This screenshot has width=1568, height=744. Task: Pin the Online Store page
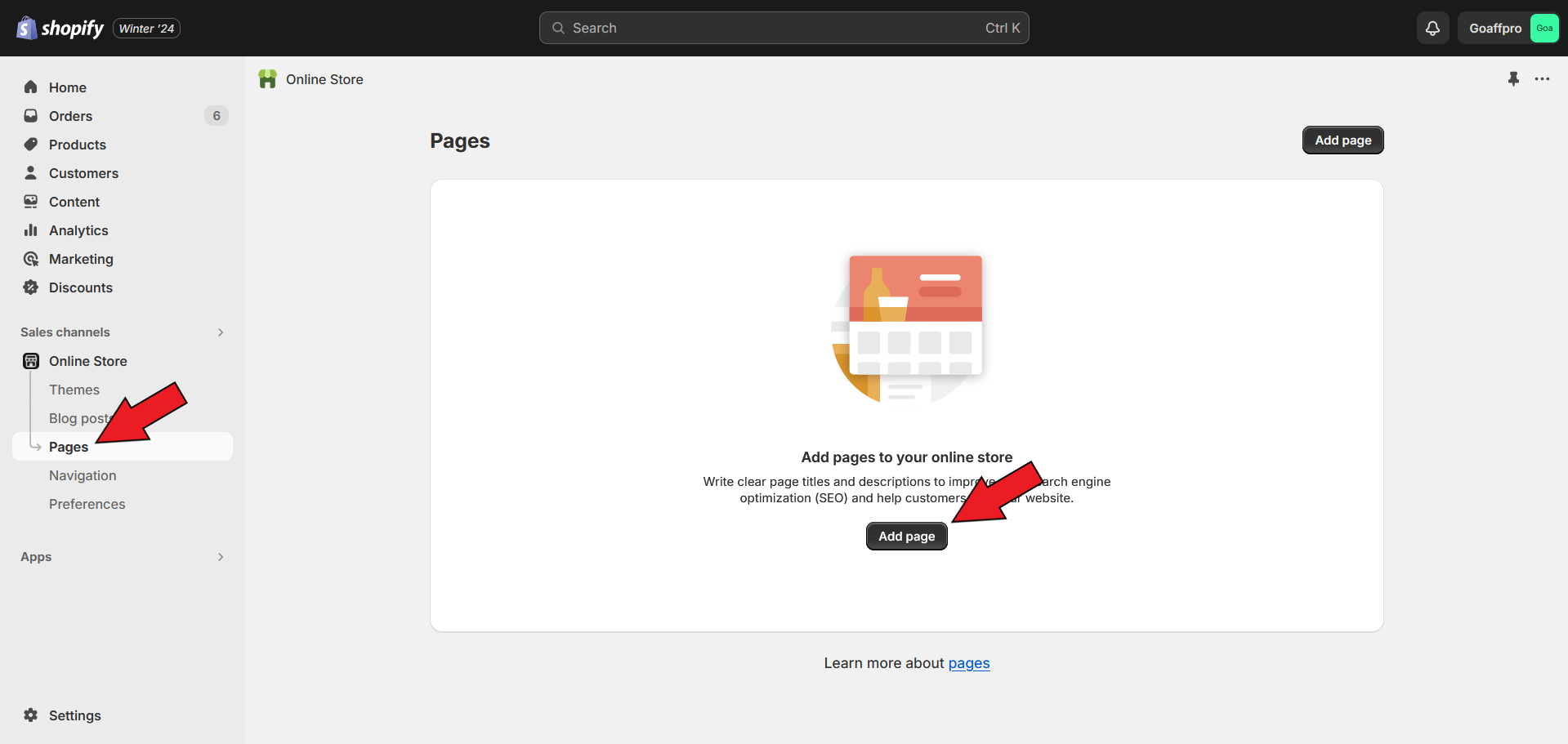click(x=1513, y=79)
